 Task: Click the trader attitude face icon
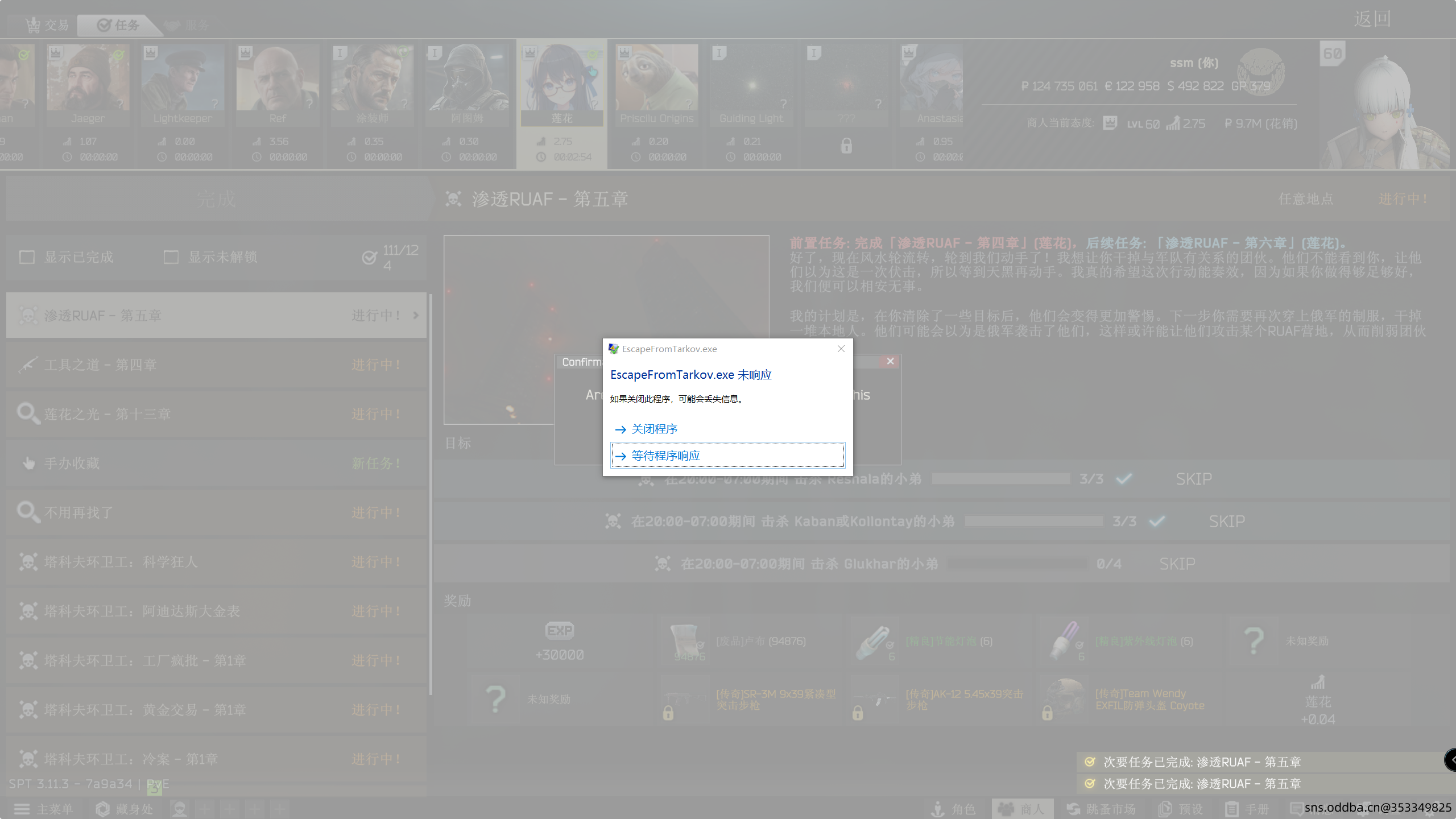coord(1110,123)
